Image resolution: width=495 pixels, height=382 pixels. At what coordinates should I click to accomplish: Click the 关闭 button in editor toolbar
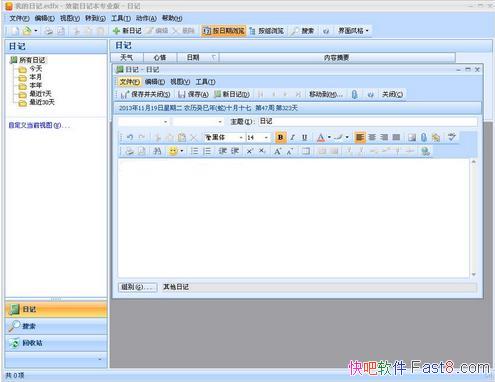pyautogui.click(x=392, y=94)
